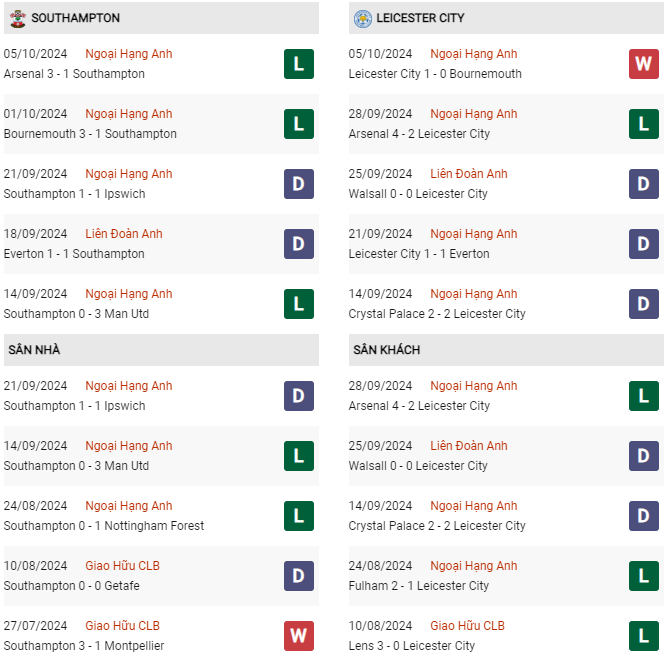This screenshot has height=658, width=666.
Task: Click the D badge for Leicester City 1 - 1 Everton
Action: (x=643, y=244)
